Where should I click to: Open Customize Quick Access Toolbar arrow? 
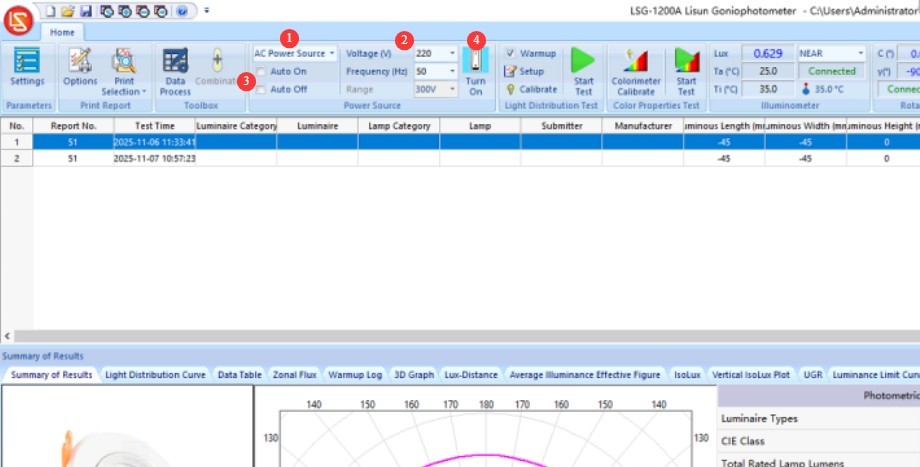207,11
